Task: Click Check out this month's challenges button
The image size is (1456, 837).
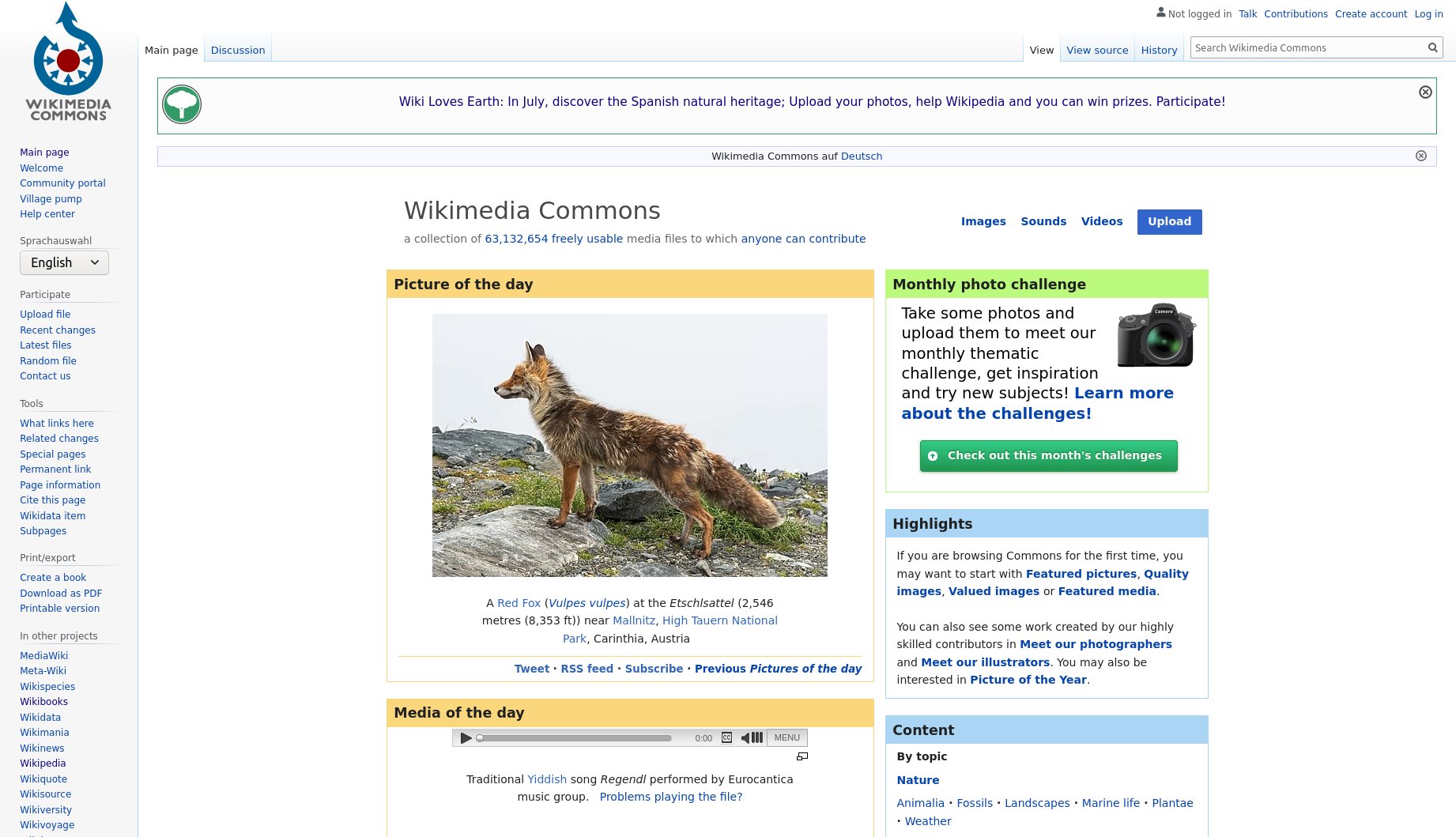Action: (1048, 456)
